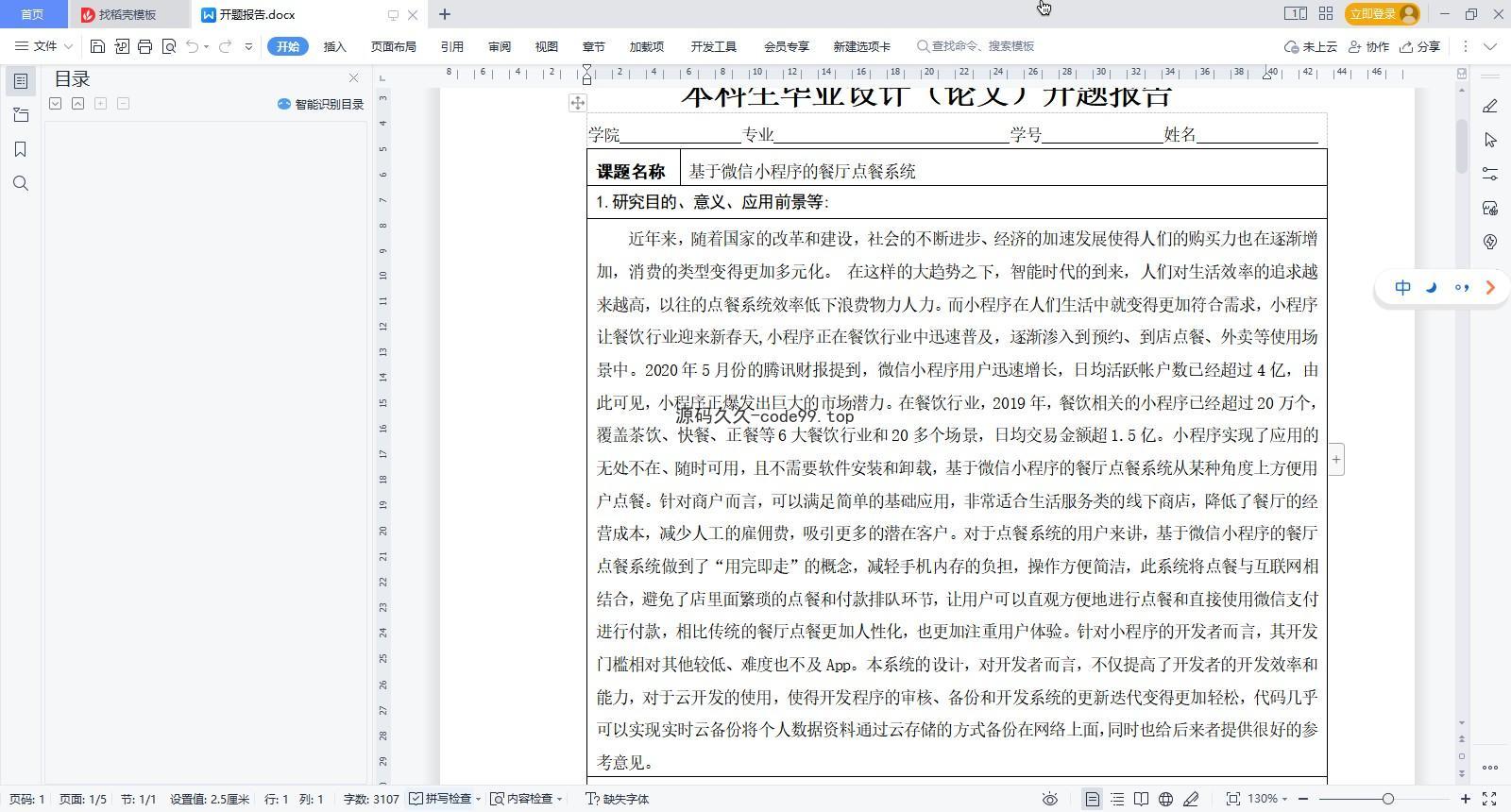This screenshot has height=812, width=1511.
Task: Enable writing mode pen icon
Action: click(x=1191, y=799)
